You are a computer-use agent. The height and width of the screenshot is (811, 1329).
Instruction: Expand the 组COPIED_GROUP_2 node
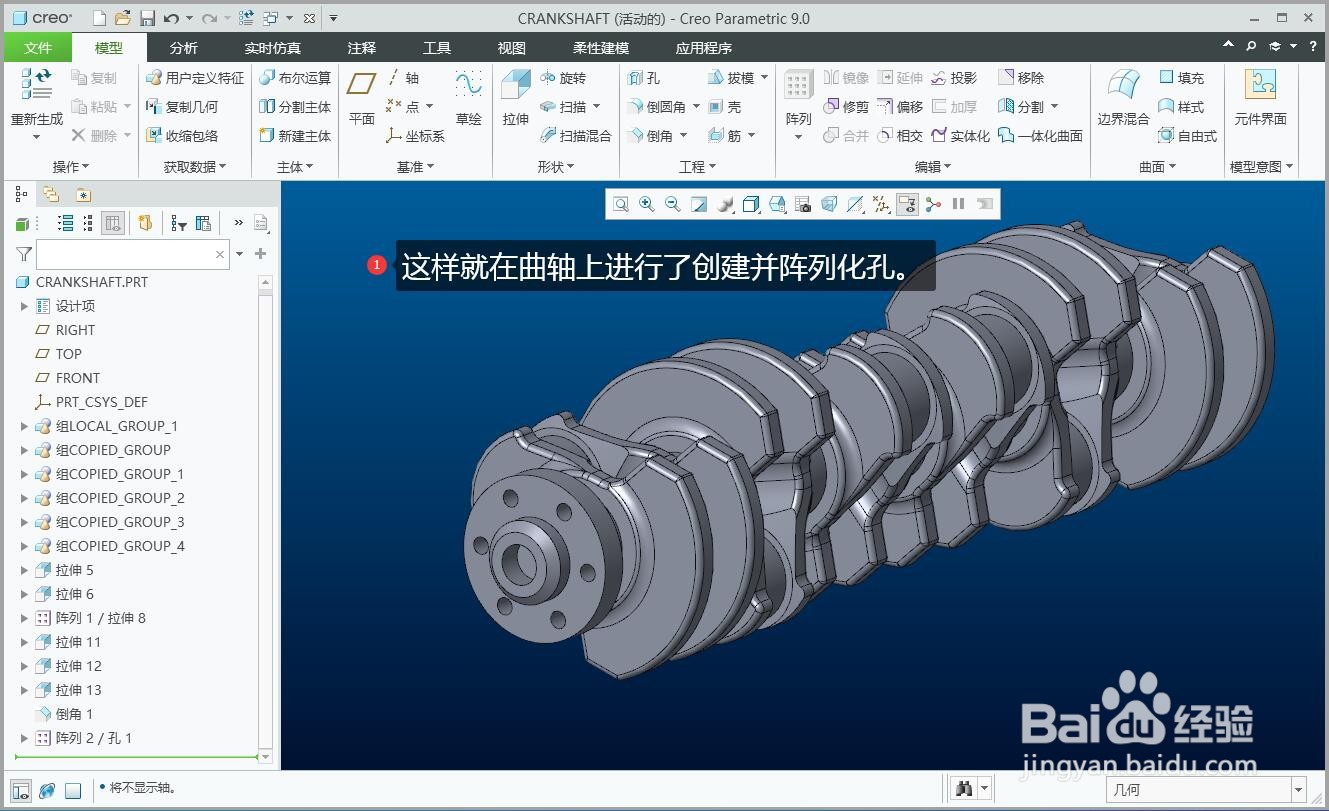coord(24,498)
